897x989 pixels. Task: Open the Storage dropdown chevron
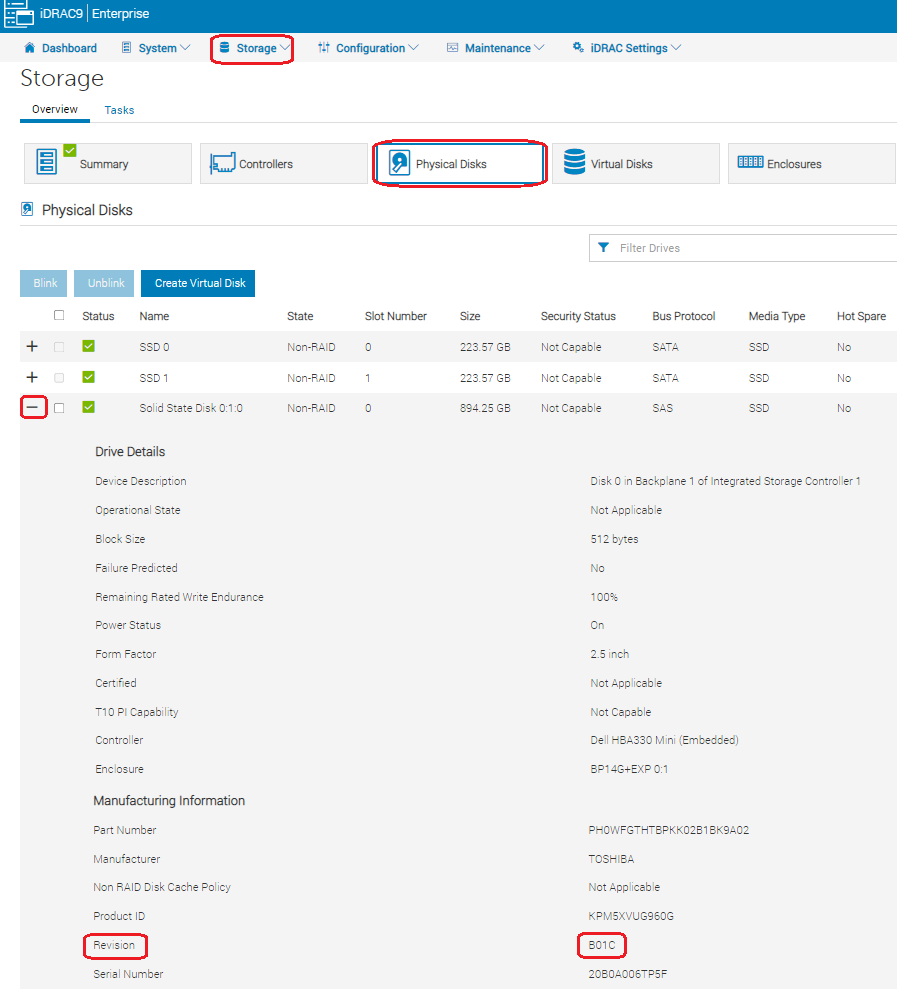[284, 48]
